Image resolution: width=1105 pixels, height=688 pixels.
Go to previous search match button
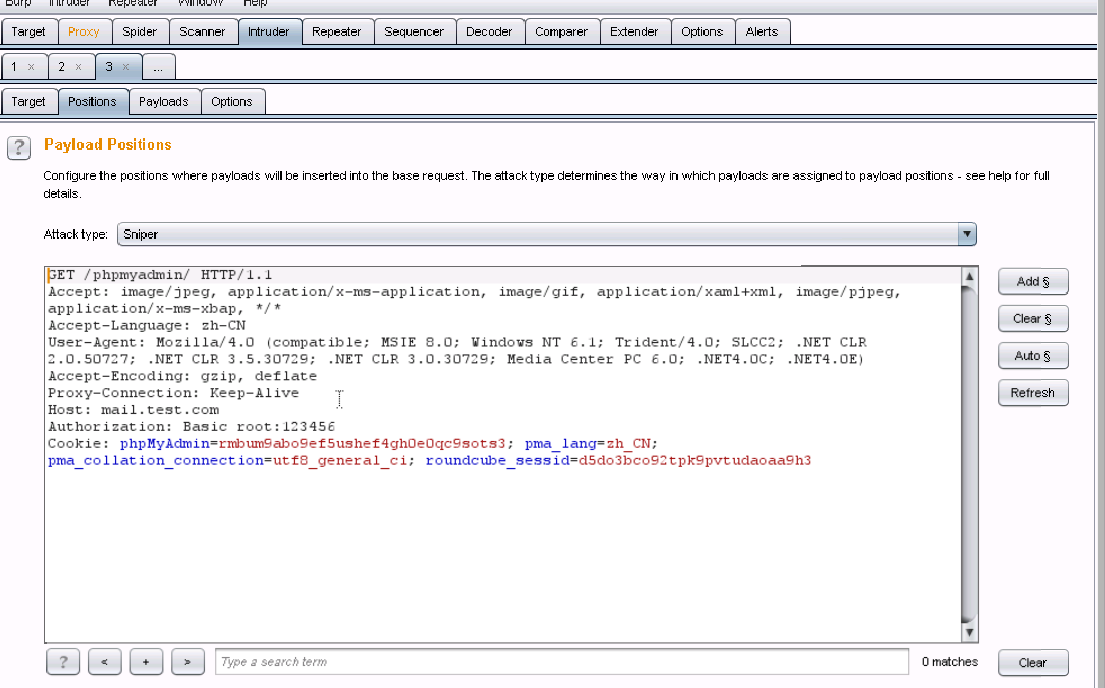click(x=104, y=662)
